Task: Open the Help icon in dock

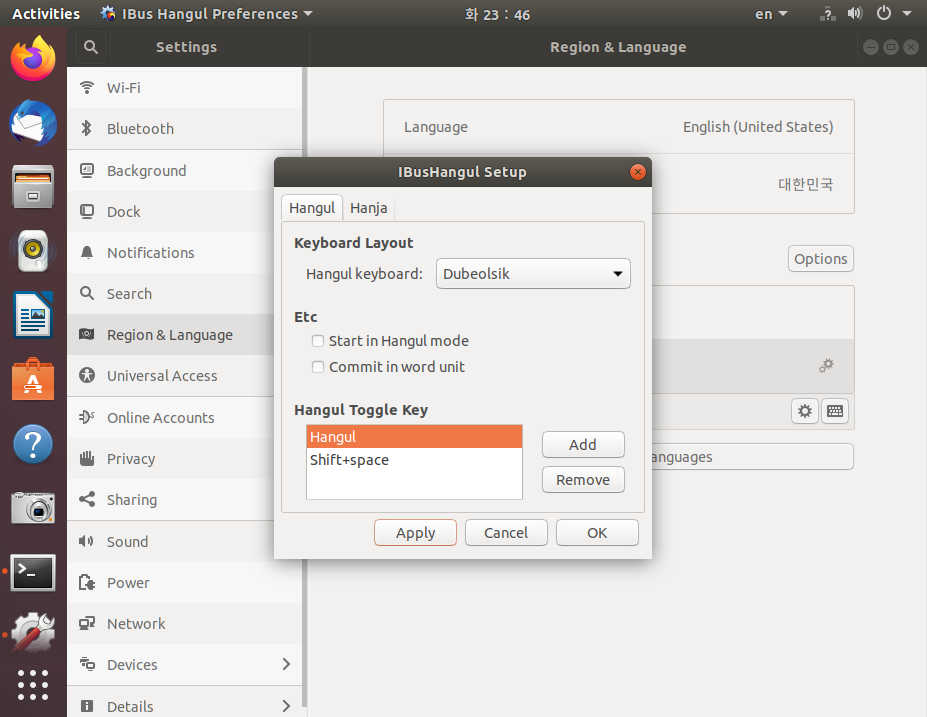Action: [x=33, y=443]
